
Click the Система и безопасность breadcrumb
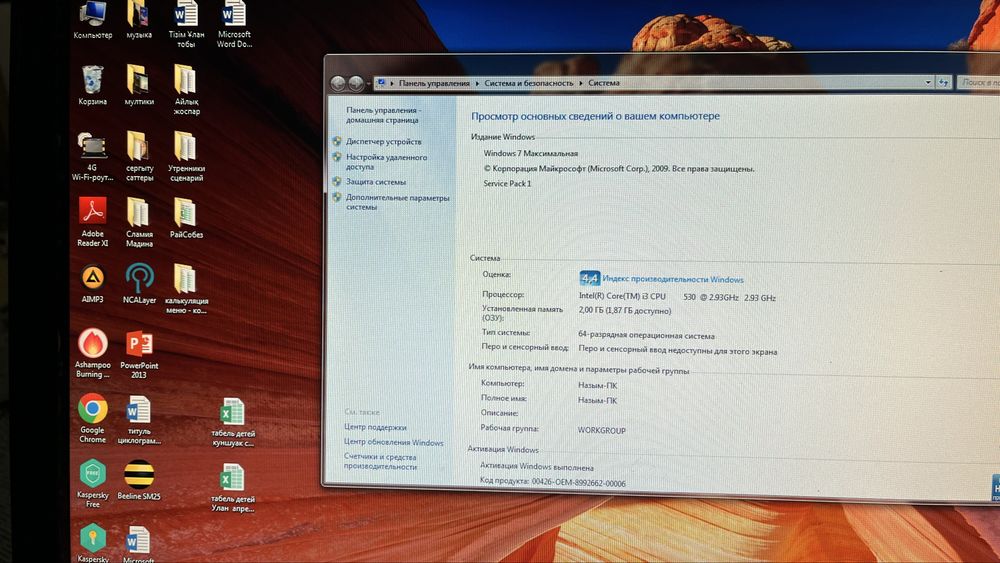529,83
